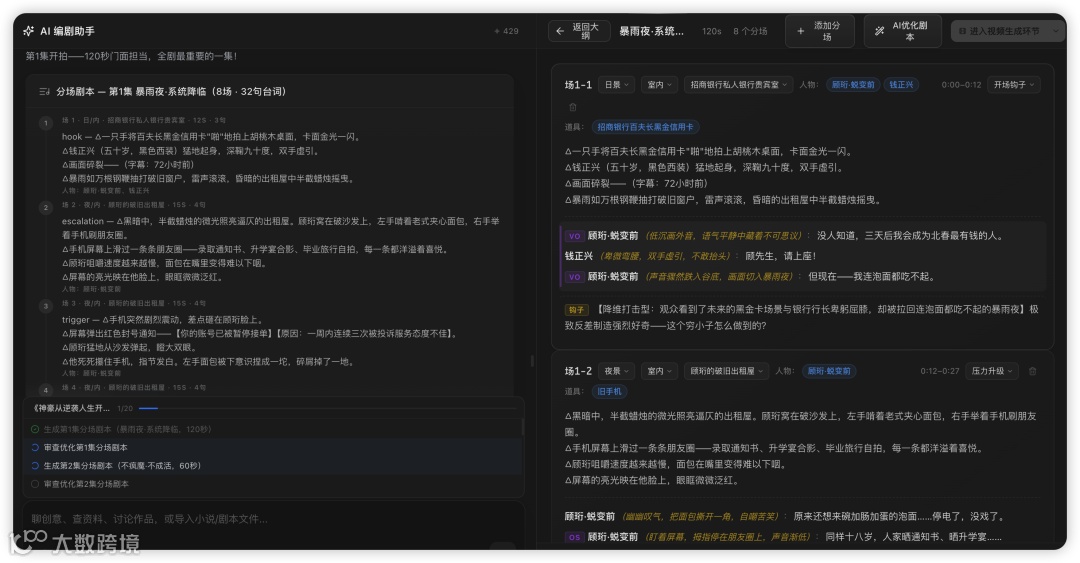Viewport: 1080px width, 563px height.
Task: Select task 生成第1集分场剧本
Action: [x=274, y=429]
